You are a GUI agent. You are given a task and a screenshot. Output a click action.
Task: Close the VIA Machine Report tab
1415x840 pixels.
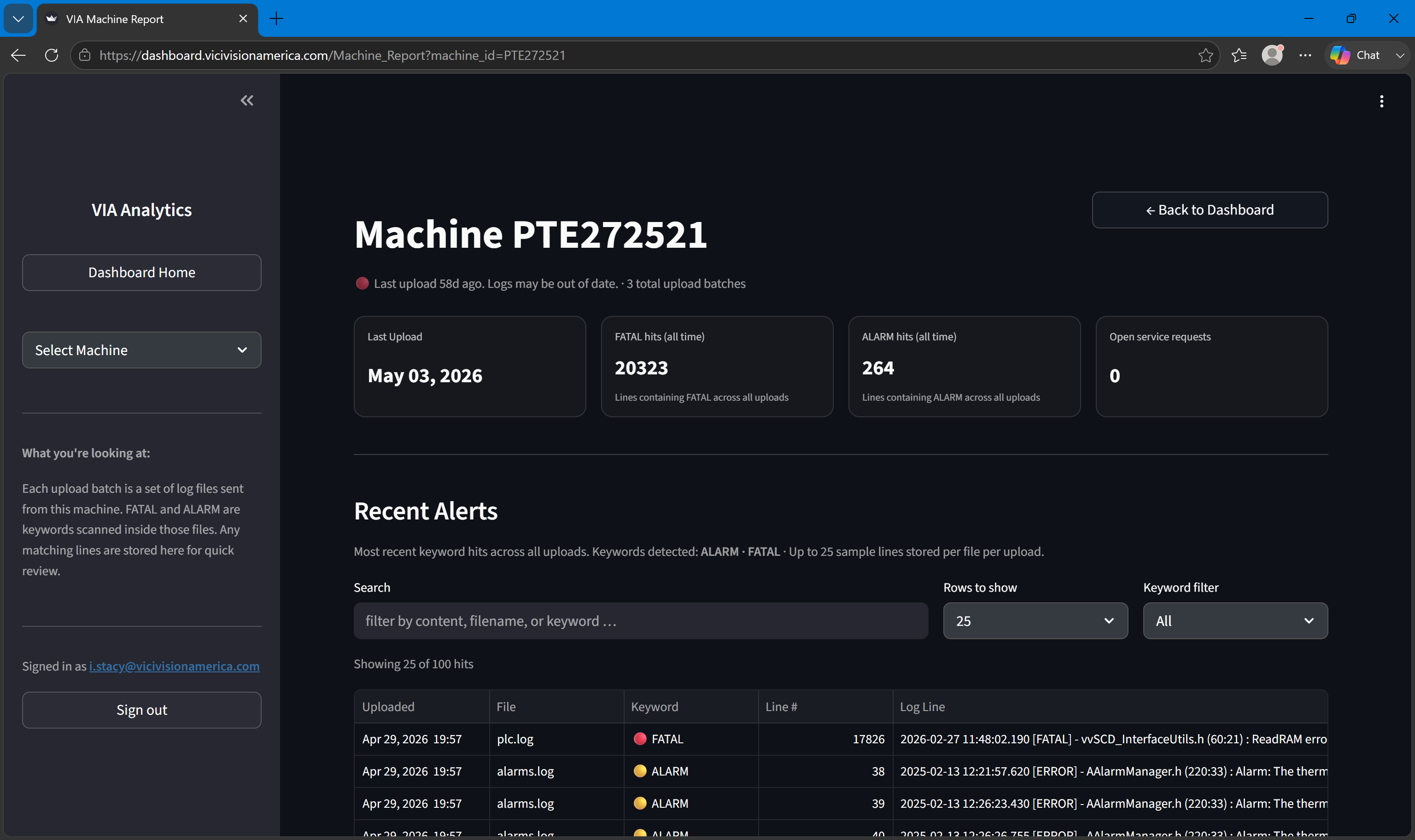pyautogui.click(x=243, y=19)
